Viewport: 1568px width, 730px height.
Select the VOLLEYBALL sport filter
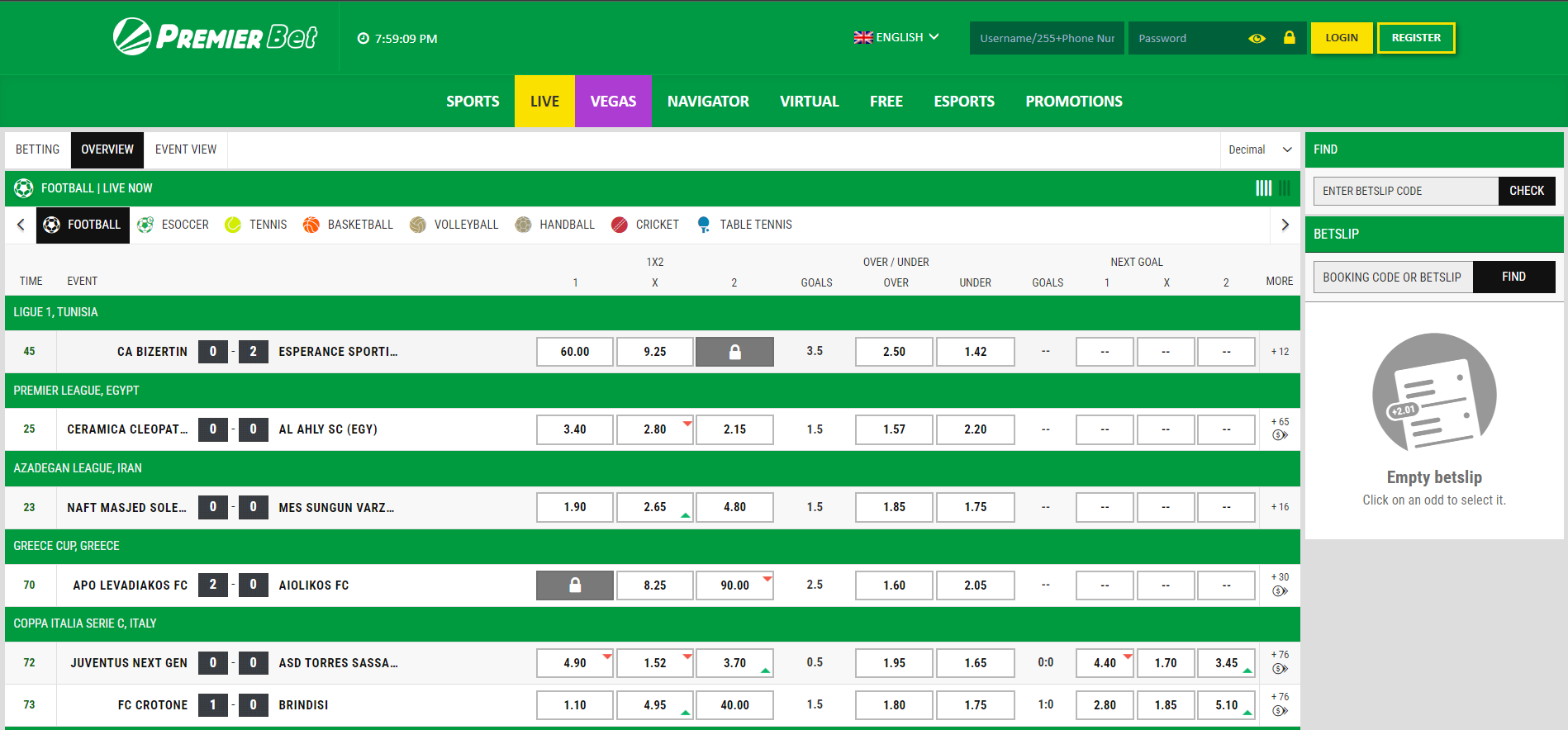[454, 225]
